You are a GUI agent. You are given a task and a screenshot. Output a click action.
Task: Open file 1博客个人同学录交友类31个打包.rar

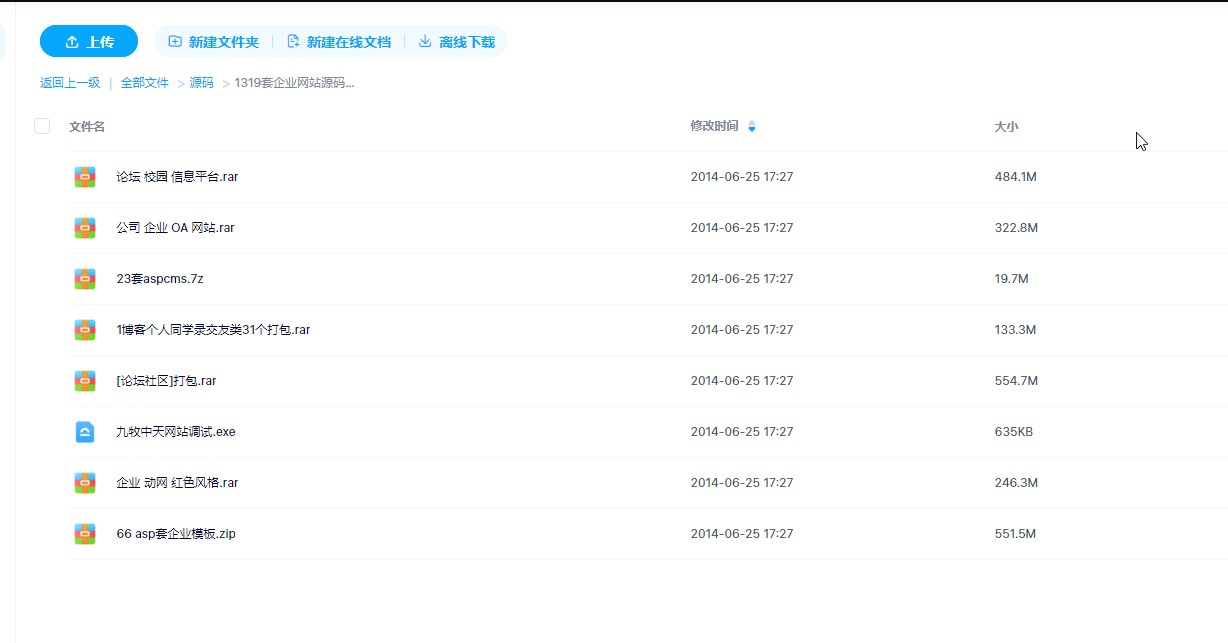coord(213,330)
